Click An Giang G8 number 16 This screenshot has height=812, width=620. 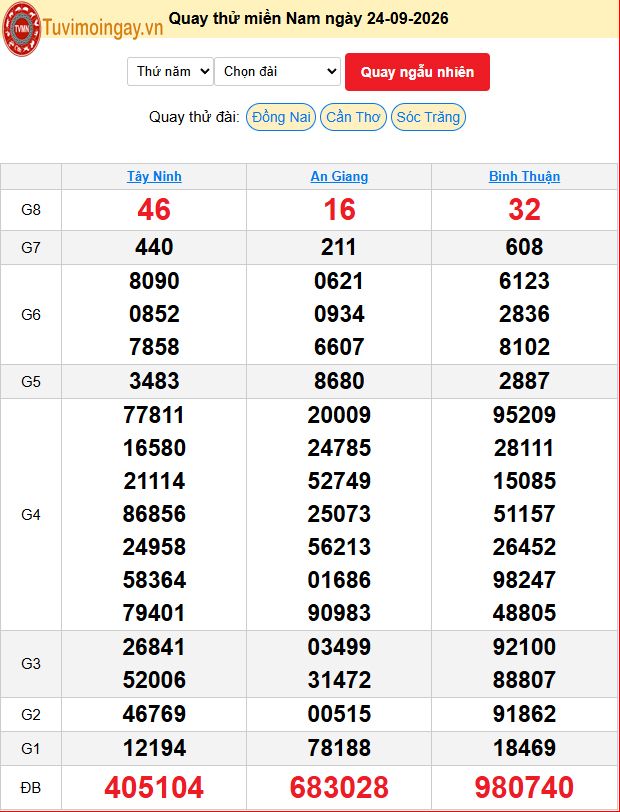point(339,210)
